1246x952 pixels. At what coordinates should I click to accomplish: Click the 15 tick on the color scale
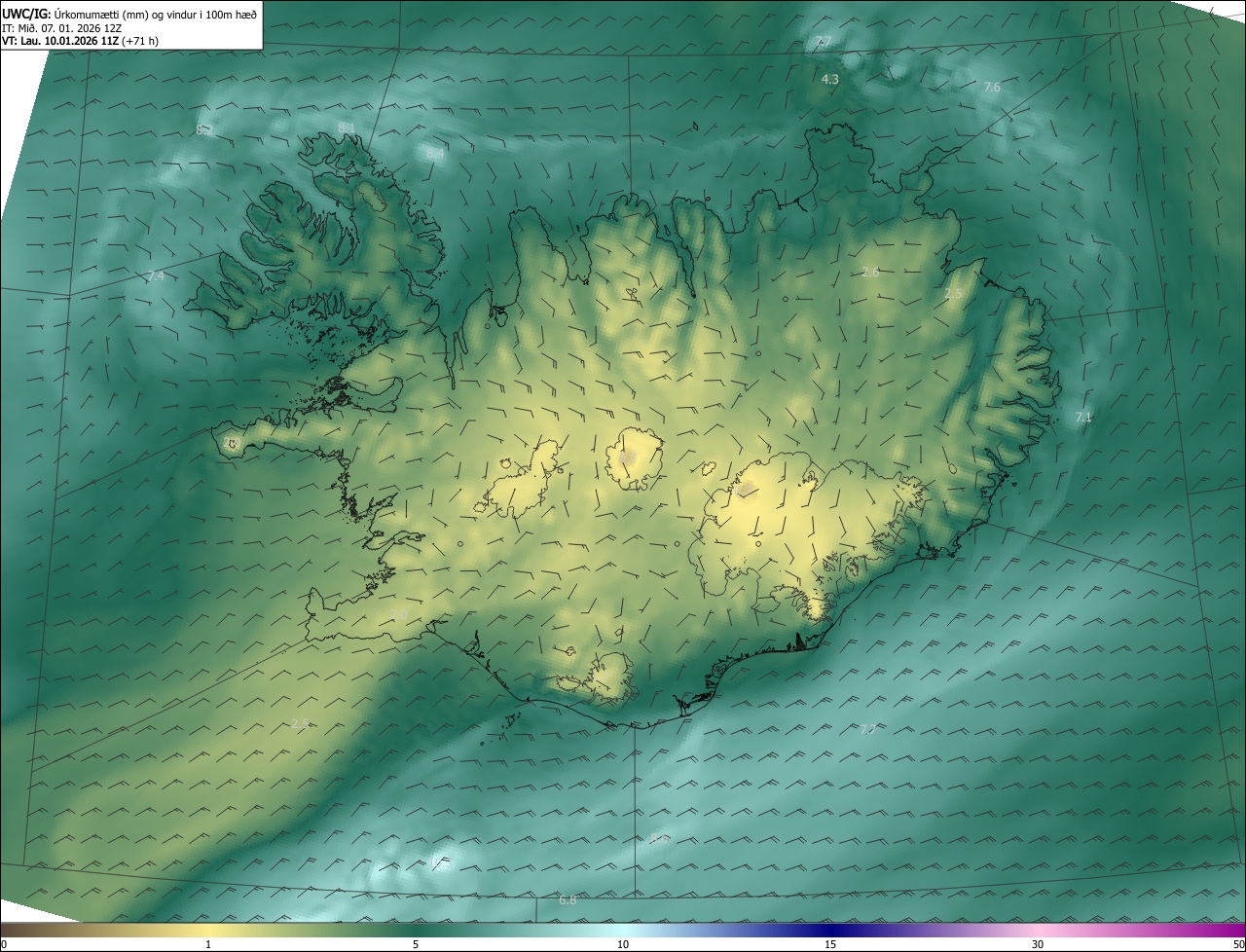point(830,944)
